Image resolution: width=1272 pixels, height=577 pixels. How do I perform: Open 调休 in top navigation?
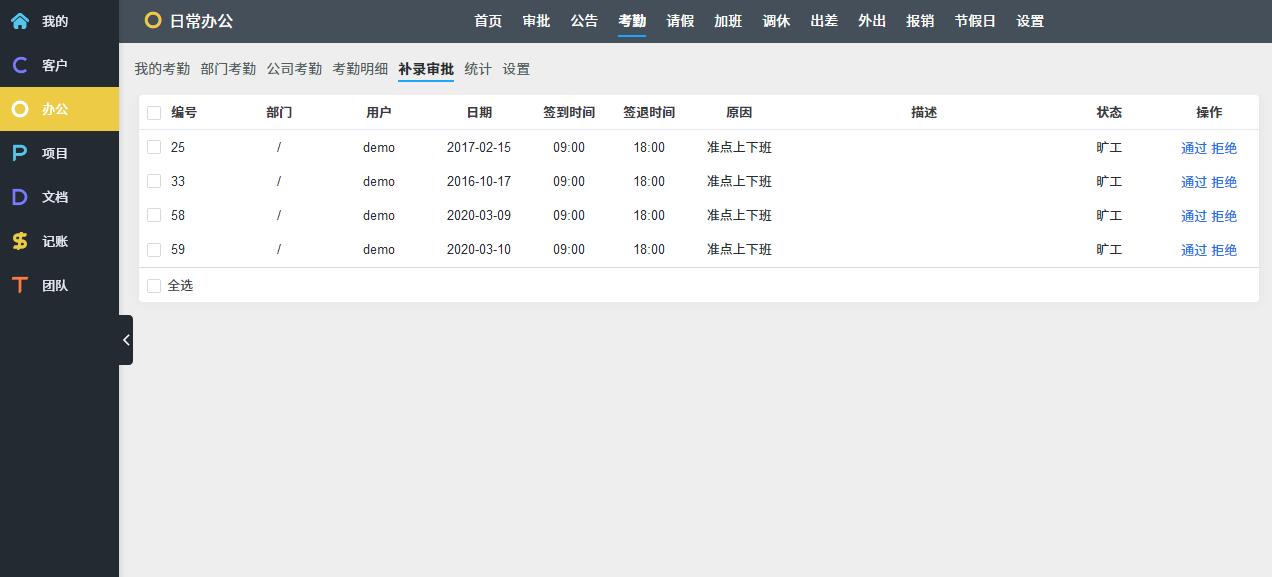pos(776,21)
